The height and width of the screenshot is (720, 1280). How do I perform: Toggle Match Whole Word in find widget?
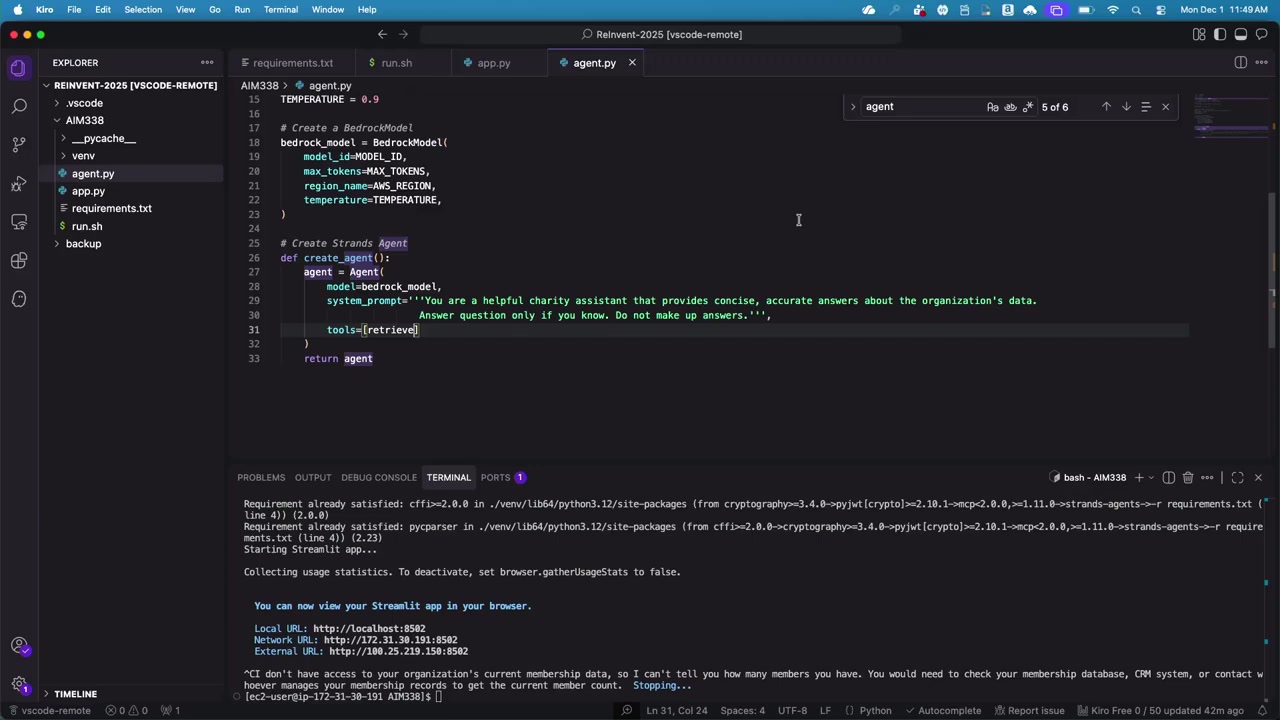coord(1010,107)
